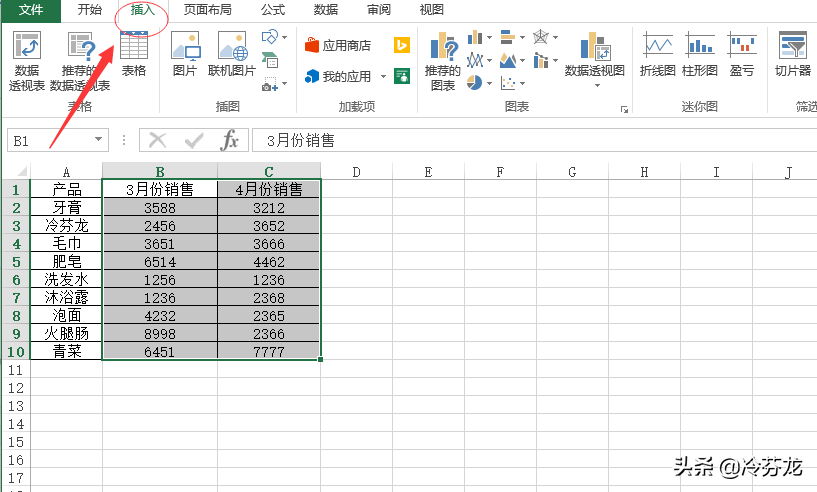Click the formula bar with 3月份销售
The width and height of the screenshot is (817, 492).
(x=534, y=140)
